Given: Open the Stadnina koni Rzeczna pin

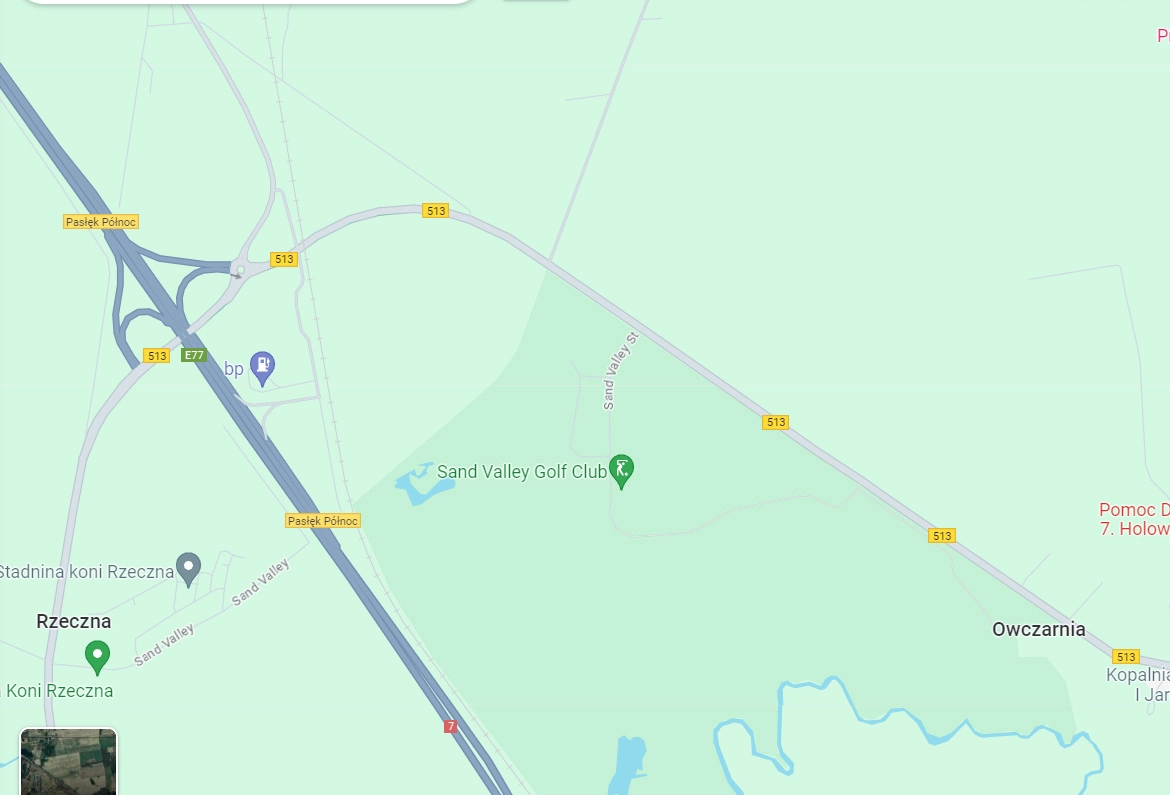Looking at the screenshot, I should click(188, 570).
